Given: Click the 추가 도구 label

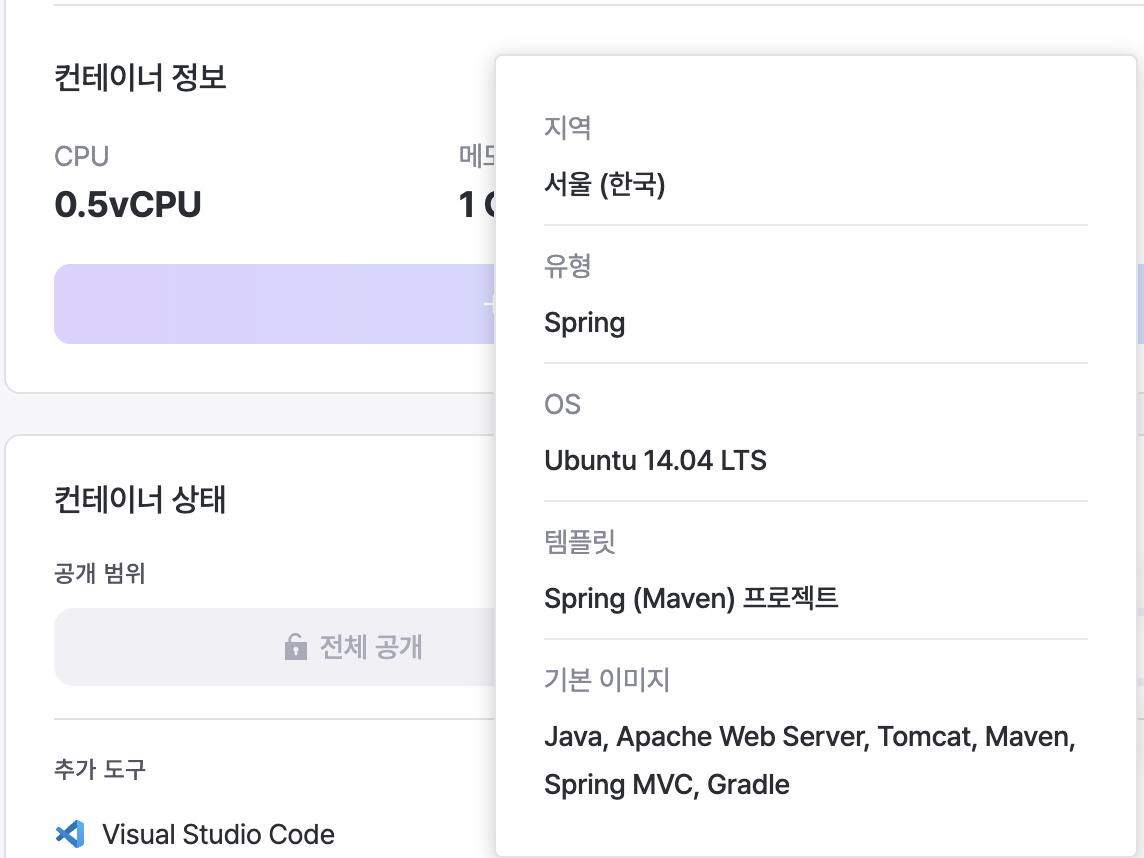Looking at the screenshot, I should point(100,769).
